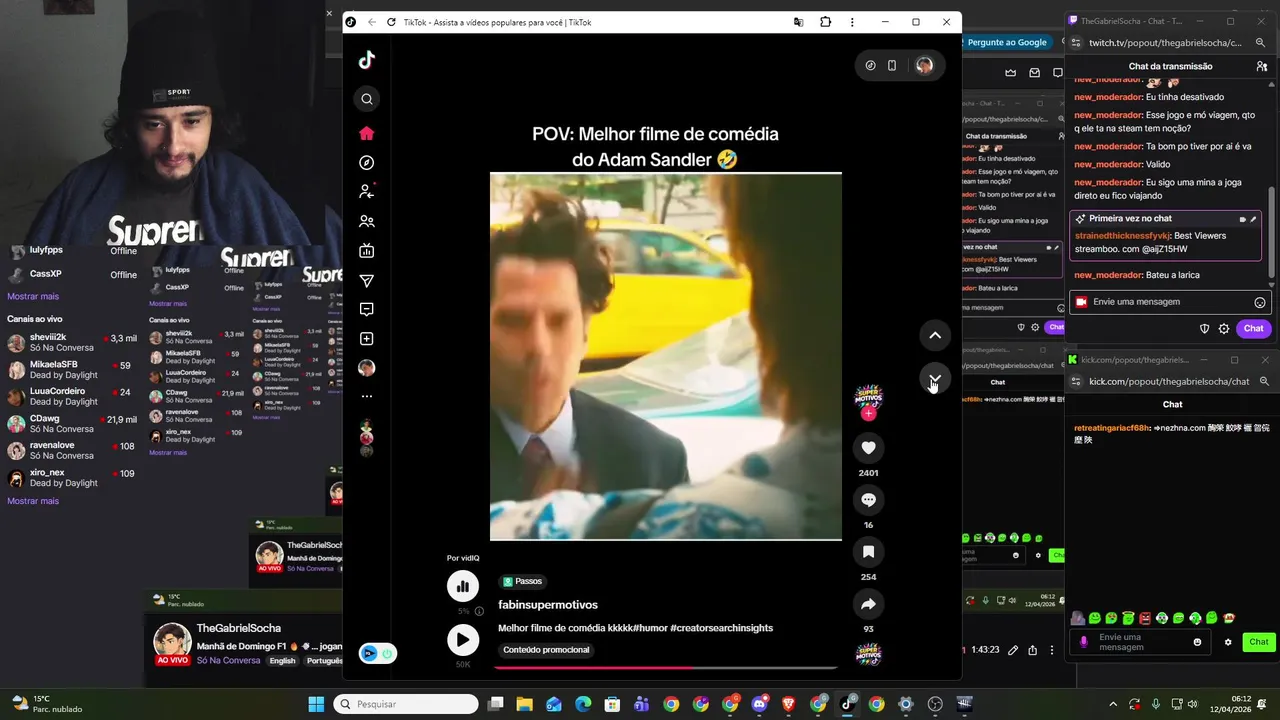The height and width of the screenshot is (720, 1280).
Task: Open Twitch moderator shield icon
Action: [1204, 328]
